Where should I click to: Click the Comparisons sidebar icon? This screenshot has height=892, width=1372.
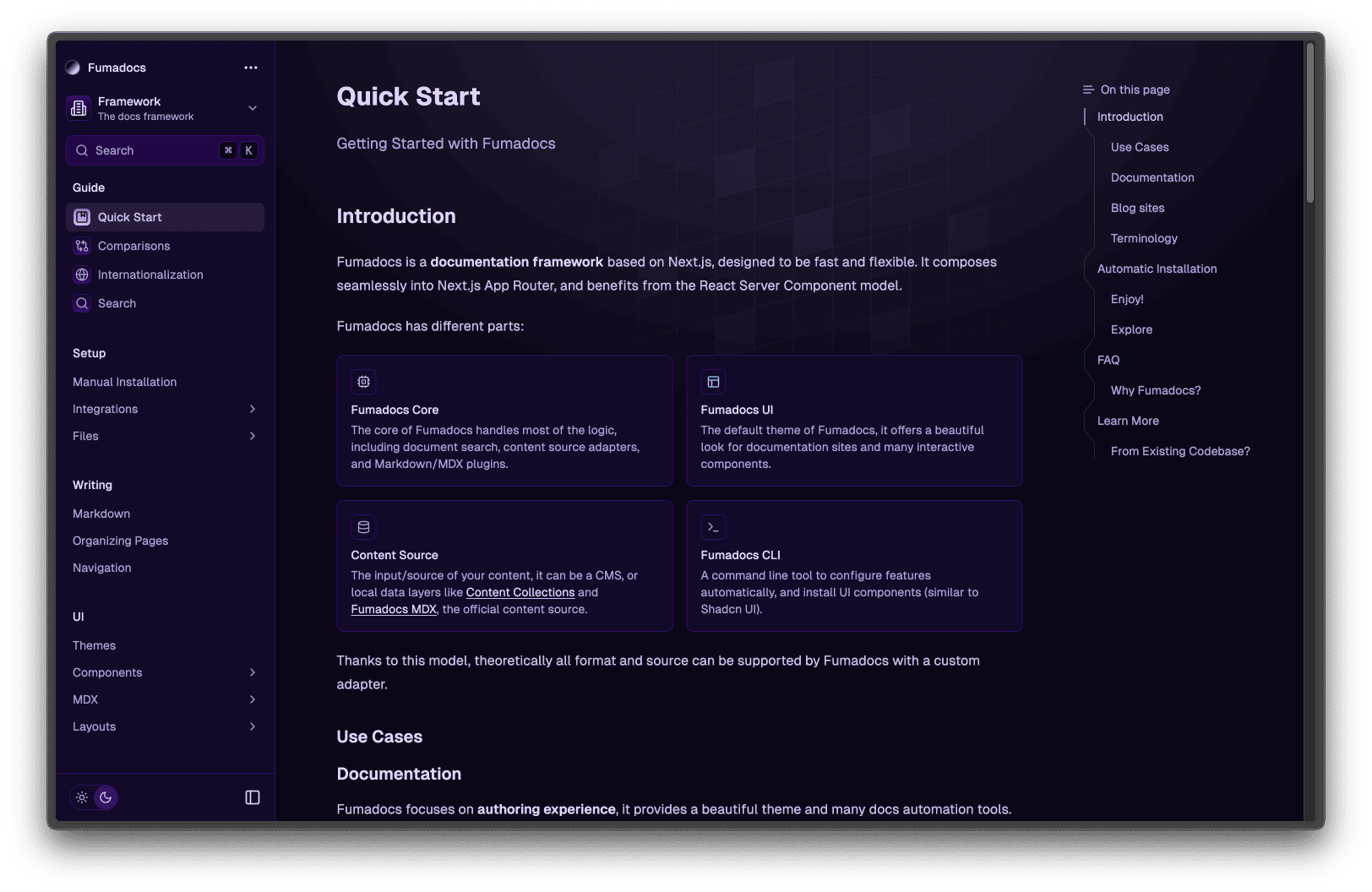82,246
